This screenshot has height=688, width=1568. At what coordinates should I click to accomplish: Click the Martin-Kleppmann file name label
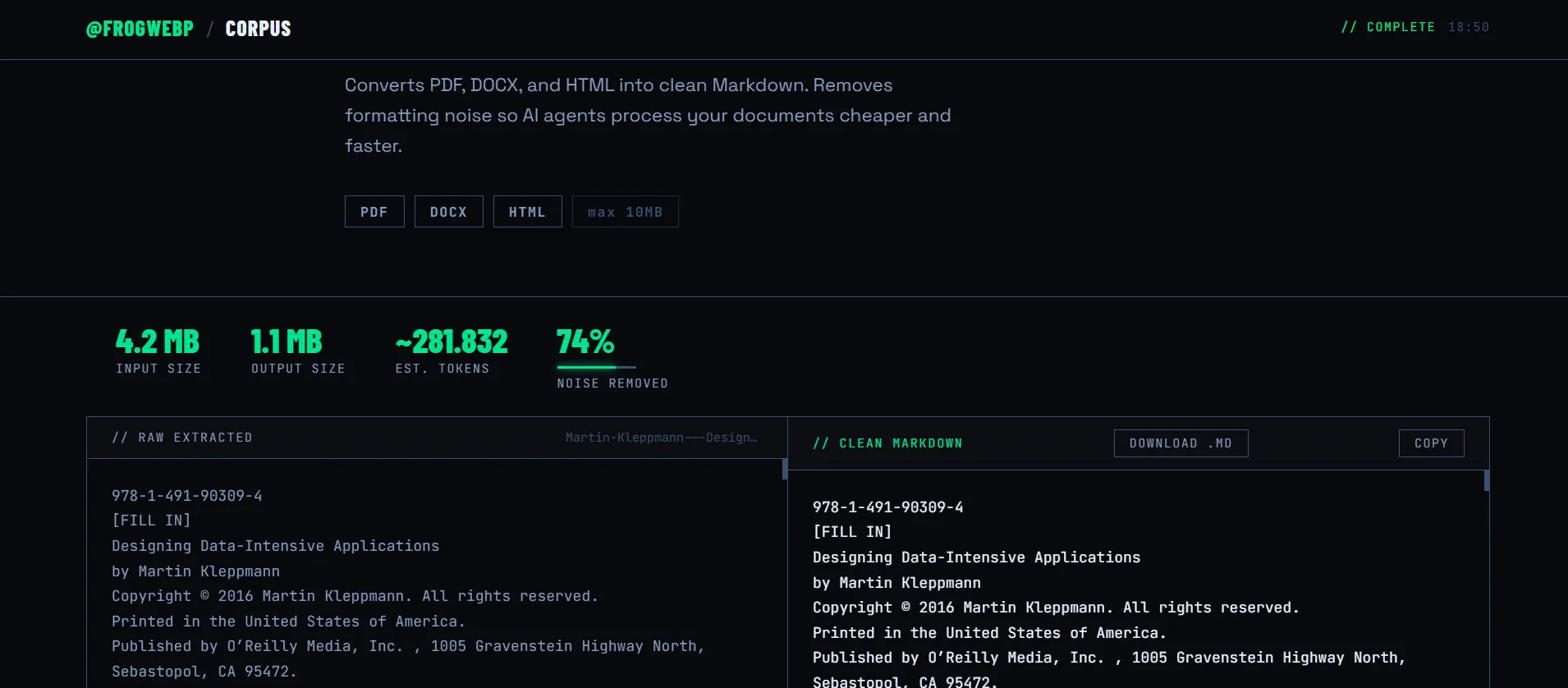point(662,438)
